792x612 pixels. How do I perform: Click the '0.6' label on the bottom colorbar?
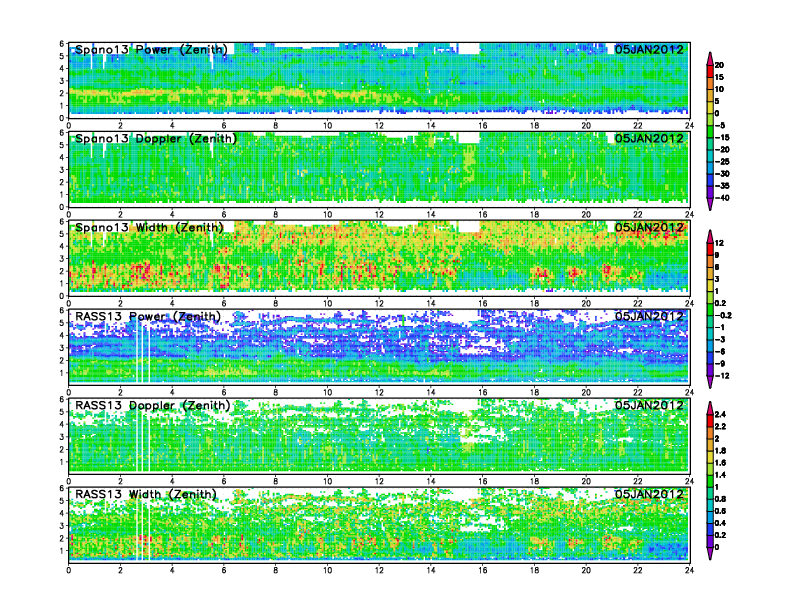point(720,511)
